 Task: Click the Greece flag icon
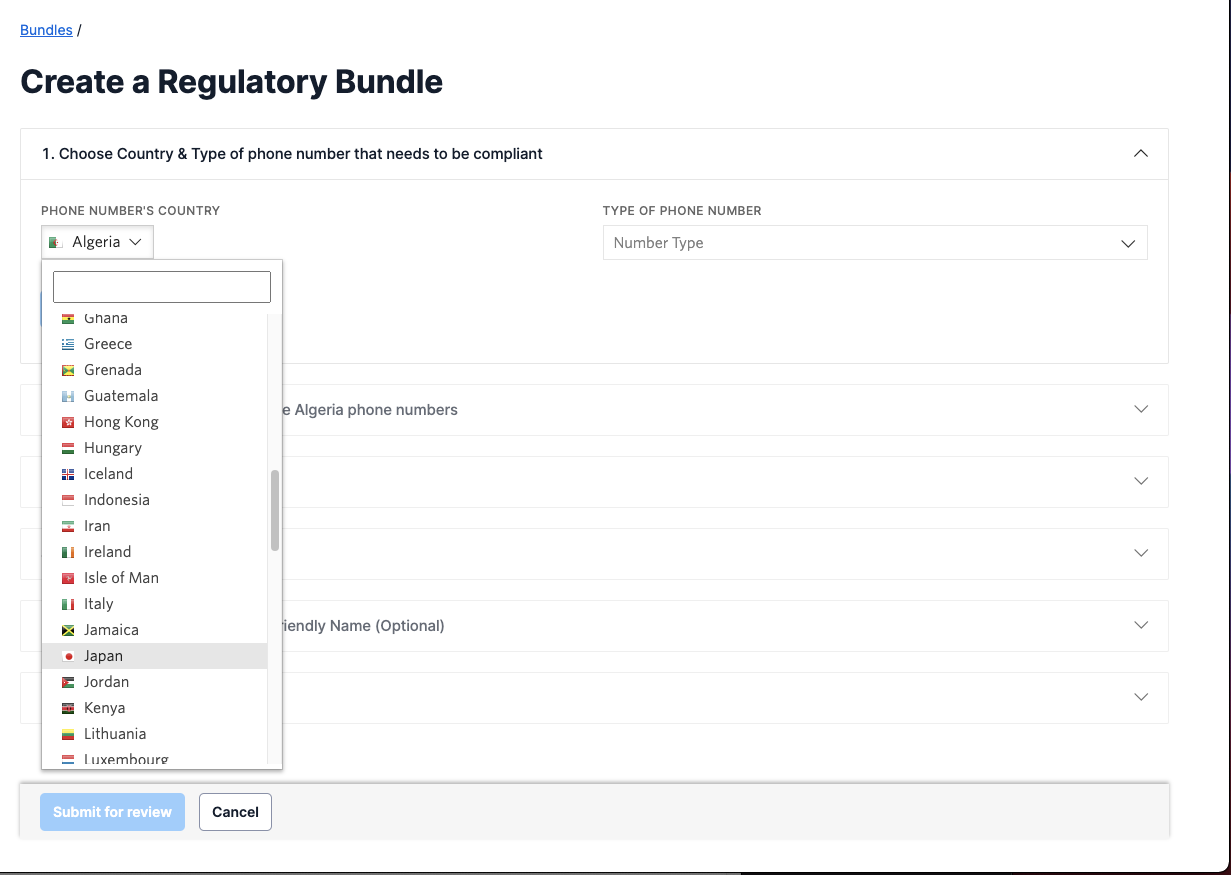pyautogui.click(x=68, y=344)
